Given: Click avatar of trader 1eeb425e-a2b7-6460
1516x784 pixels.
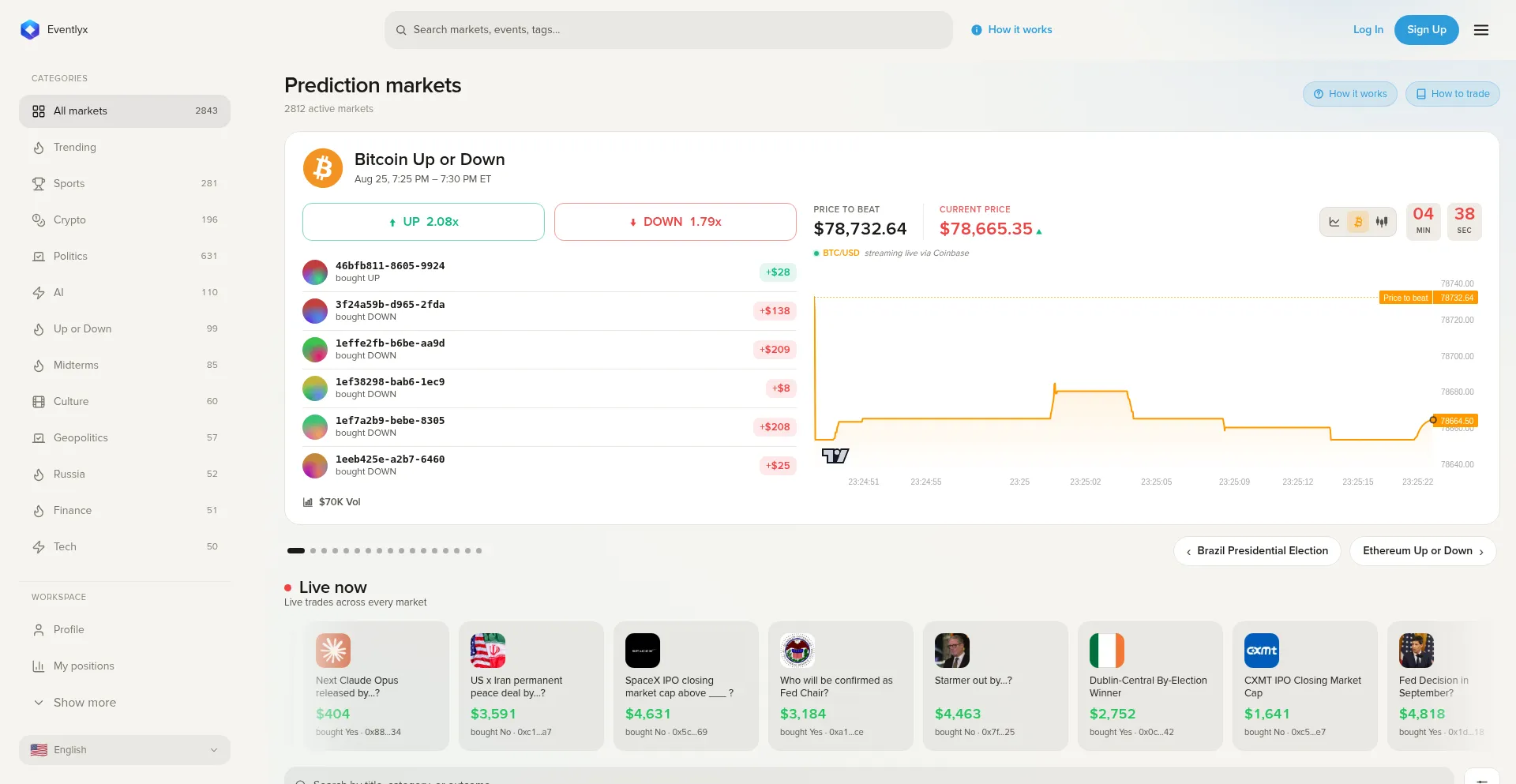Looking at the screenshot, I should (315, 466).
